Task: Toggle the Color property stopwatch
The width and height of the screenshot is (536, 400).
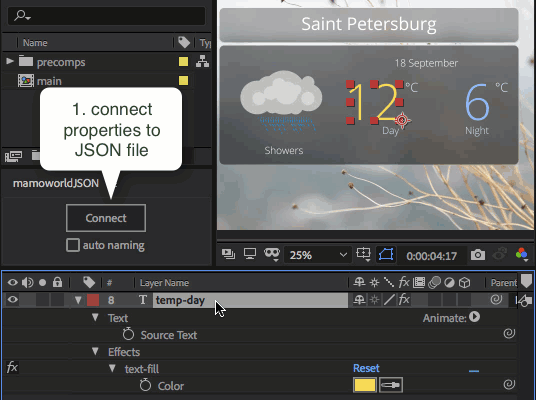Action: click(x=145, y=385)
